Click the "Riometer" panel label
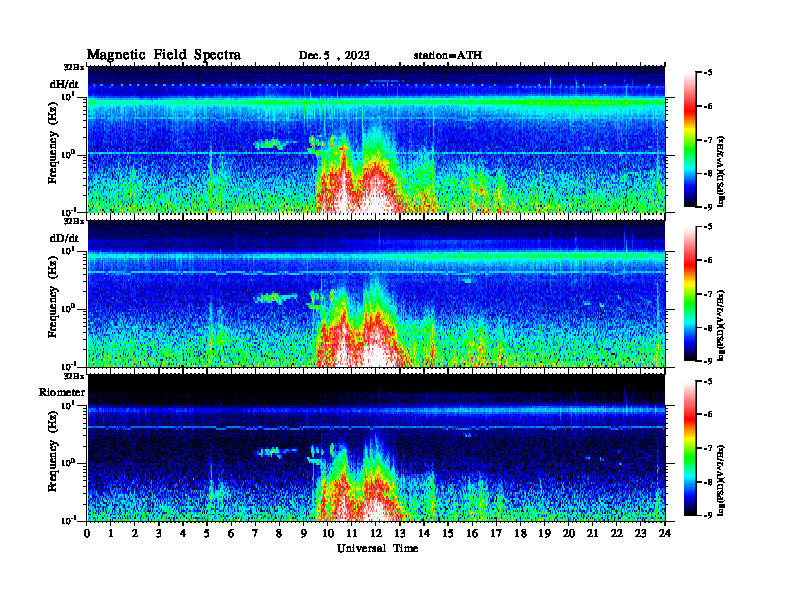 point(62,392)
